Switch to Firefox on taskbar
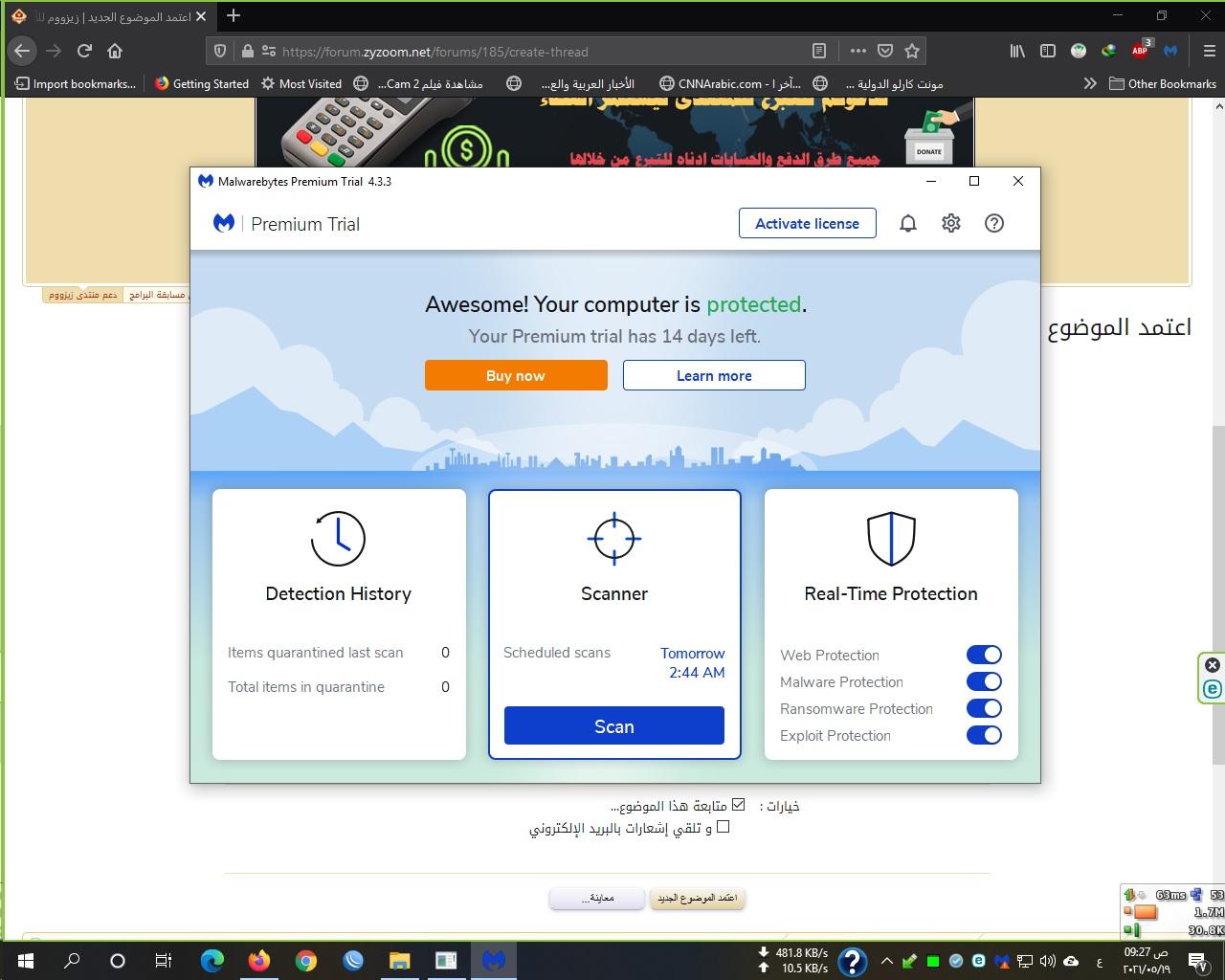This screenshot has height=980, width=1225. (x=259, y=960)
